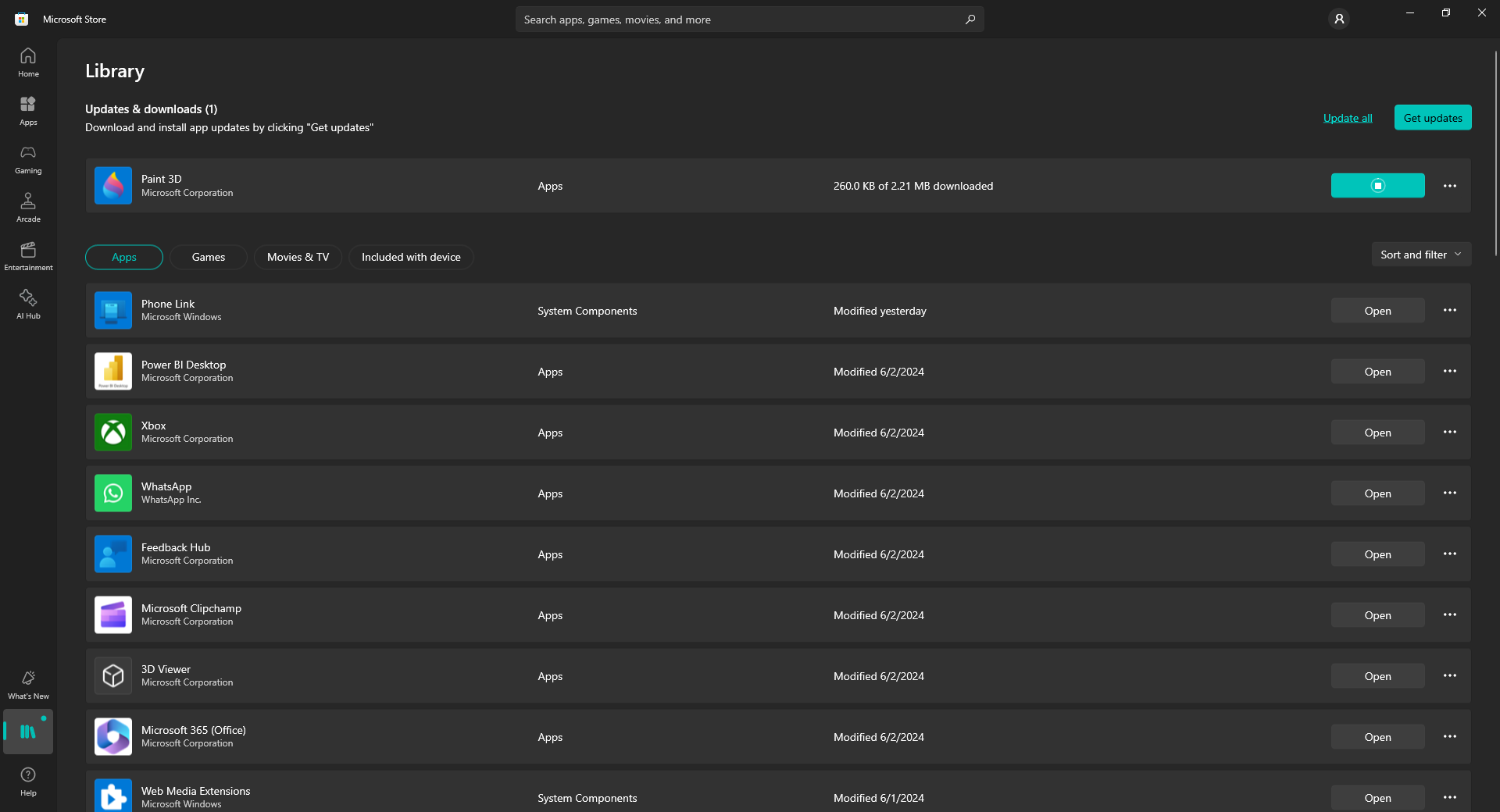Open more options for Feedback Hub
Viewport: 1500px width, 812px height.
click(x=1450, y=554)
